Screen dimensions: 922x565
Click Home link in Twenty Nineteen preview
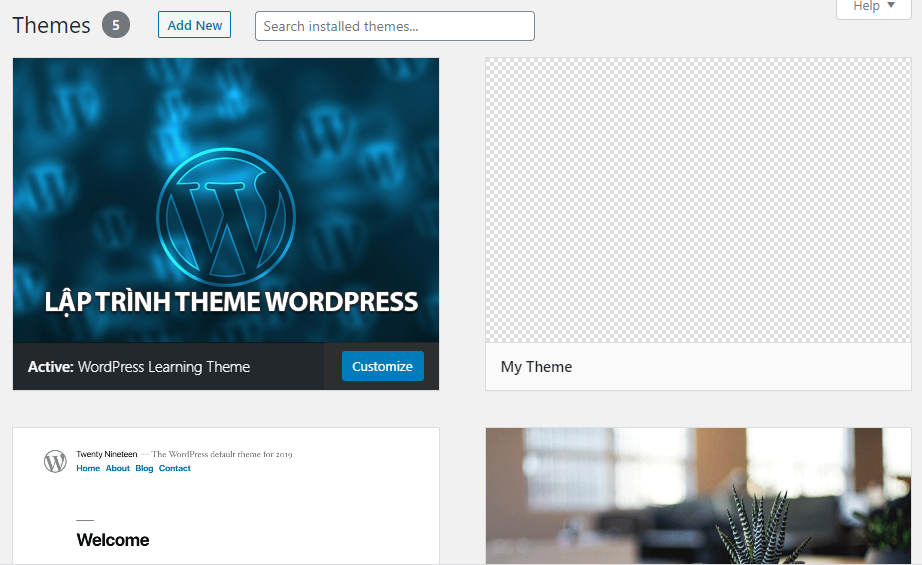[x=88, y=468]
